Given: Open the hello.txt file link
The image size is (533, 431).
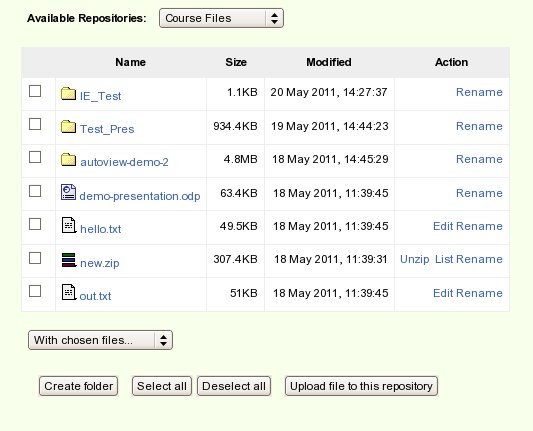Looking at the screenshot, I should coord(101,229).
